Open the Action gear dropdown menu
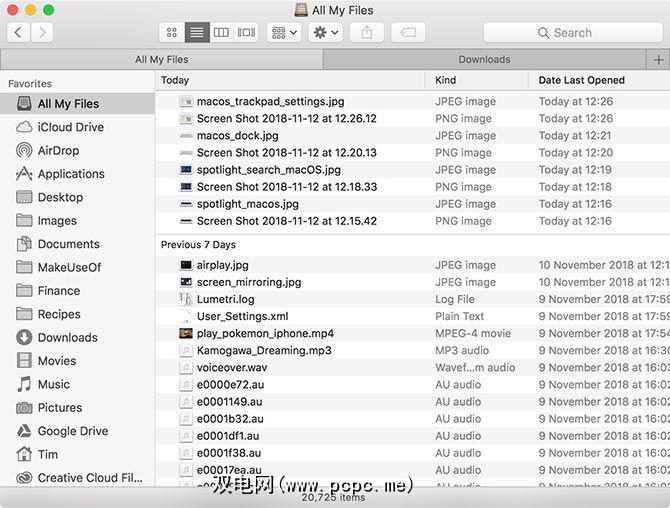 tap(326, 33)
